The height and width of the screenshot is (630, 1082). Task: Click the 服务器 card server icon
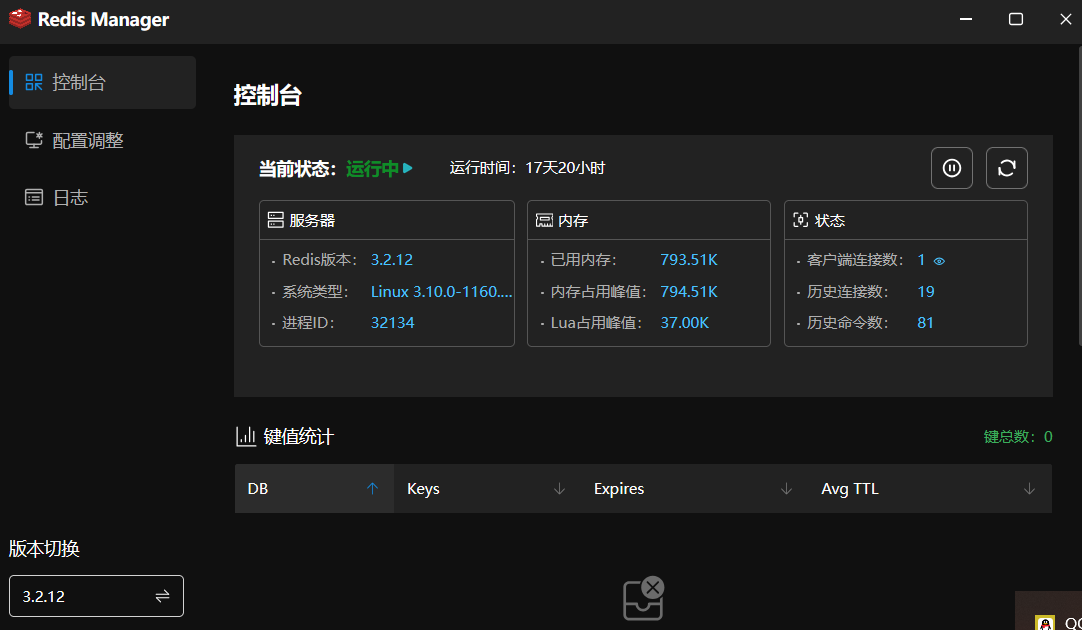pos(275,220)
